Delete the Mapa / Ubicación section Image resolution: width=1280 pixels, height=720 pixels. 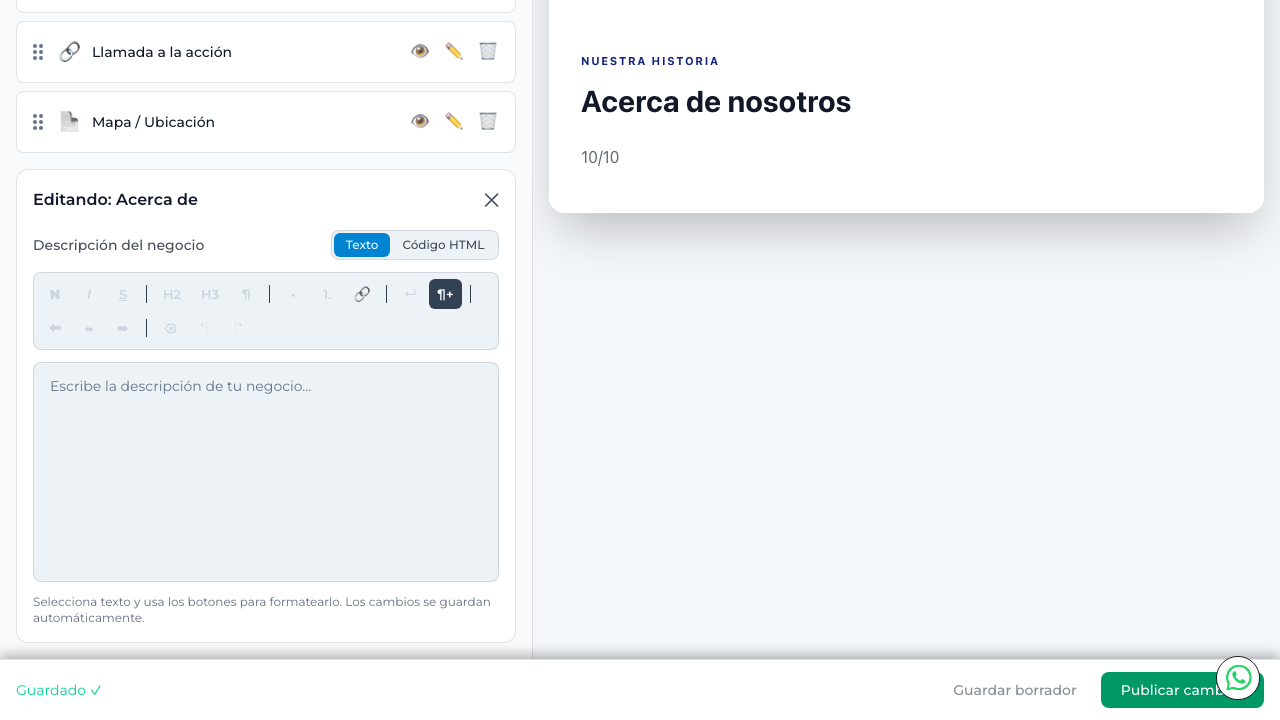(488, 121)
